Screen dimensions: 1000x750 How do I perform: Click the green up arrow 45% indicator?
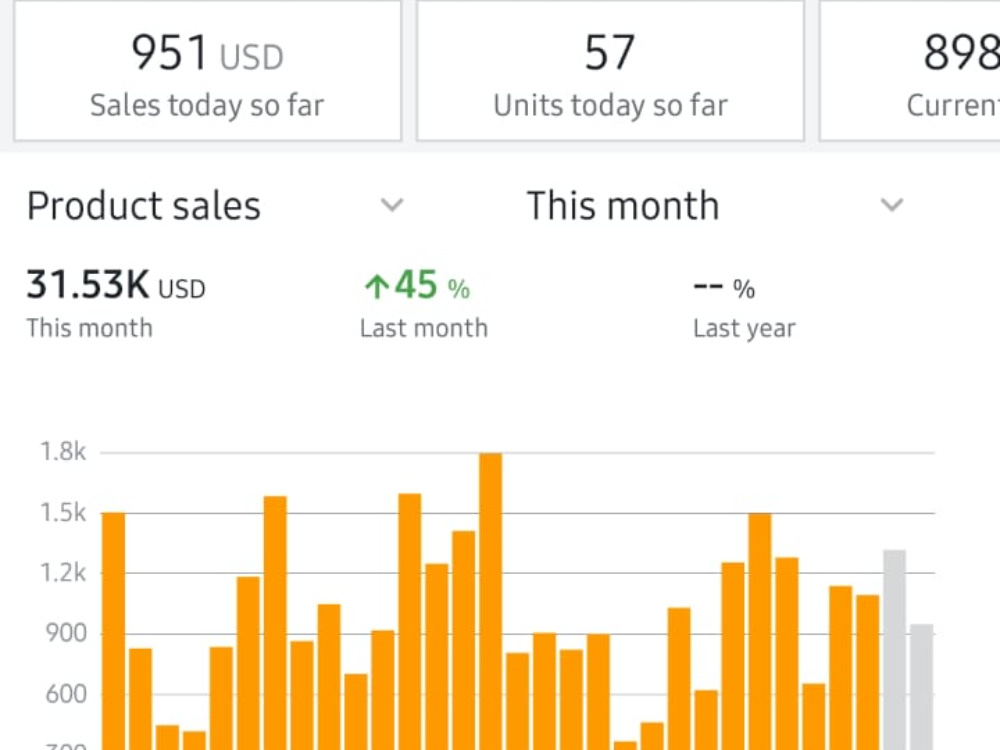tap(417, 285)
